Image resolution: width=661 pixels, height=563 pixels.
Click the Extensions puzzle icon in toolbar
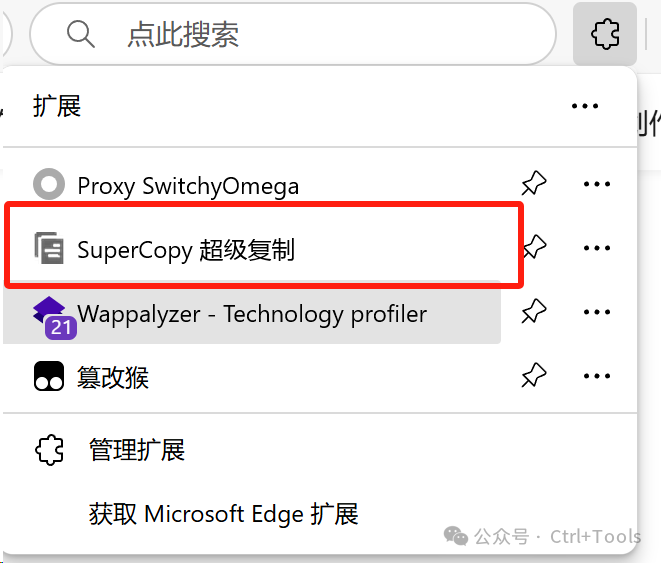604,35
